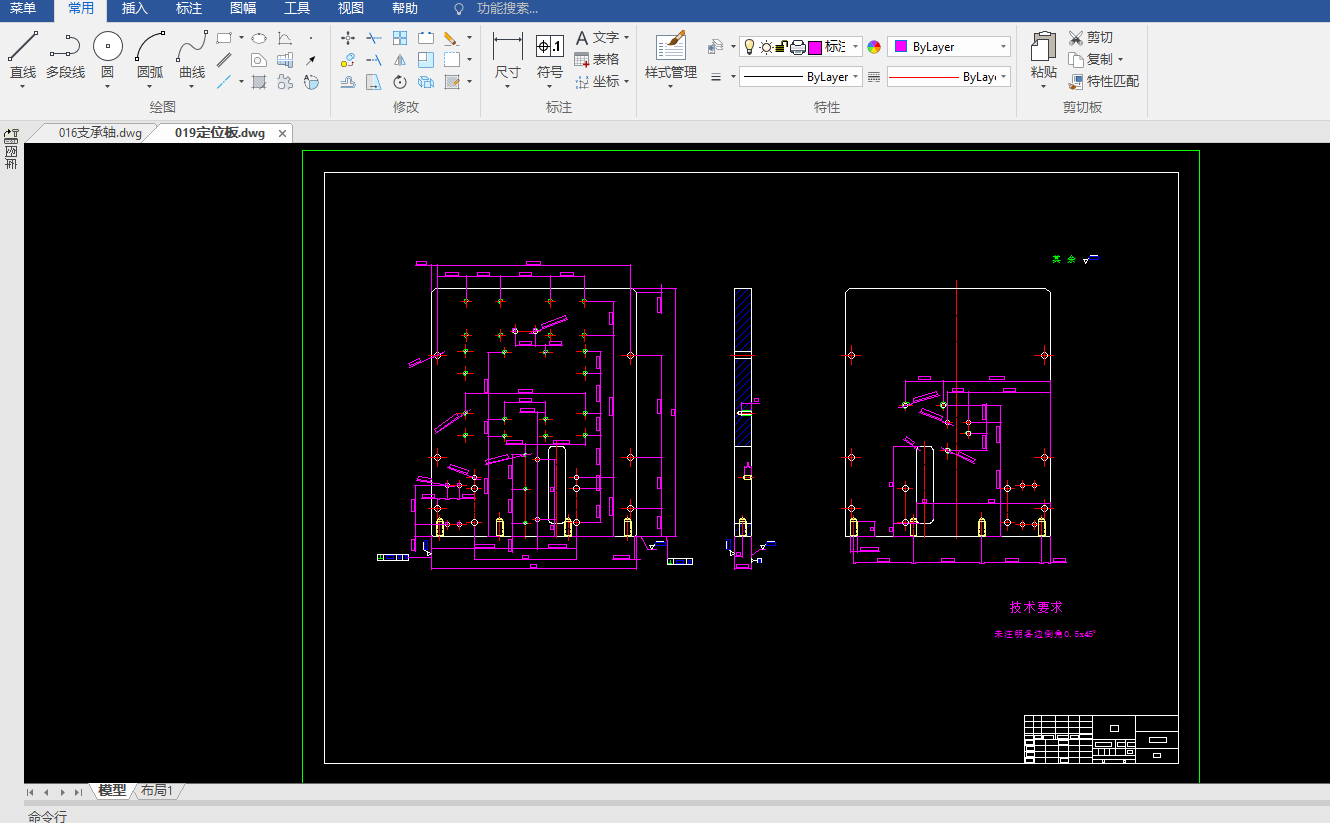Image resolution: width=1330 pixels, height=823 pixels.
Task: Click the 表格 table button
Action: [597, 60]
